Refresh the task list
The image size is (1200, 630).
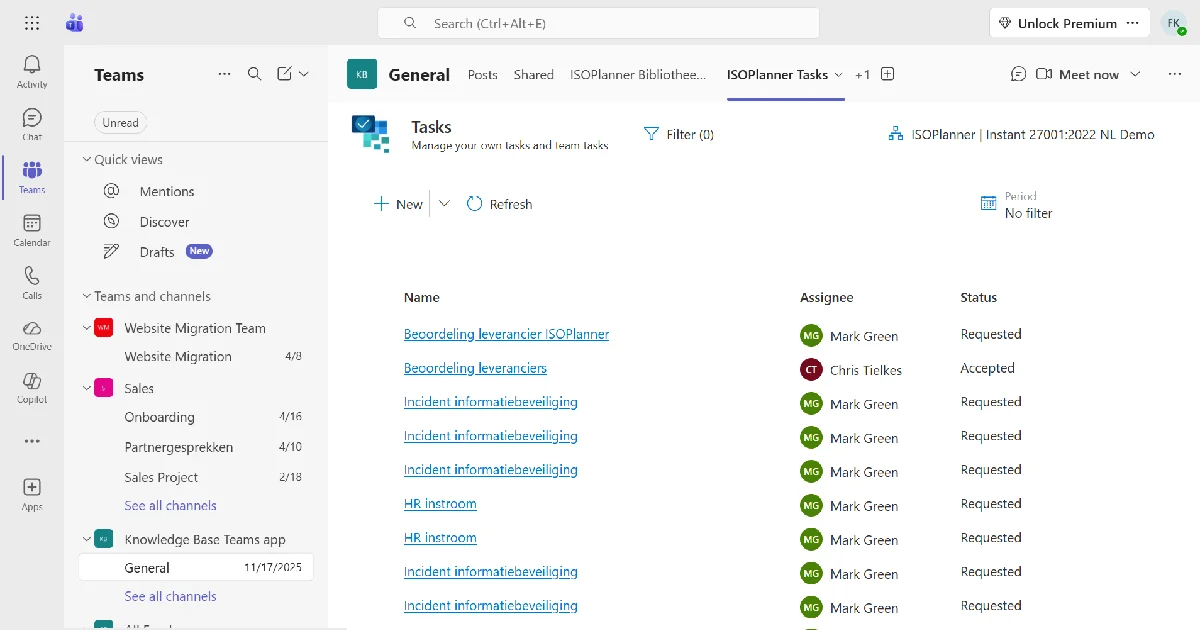click(499, 204)
